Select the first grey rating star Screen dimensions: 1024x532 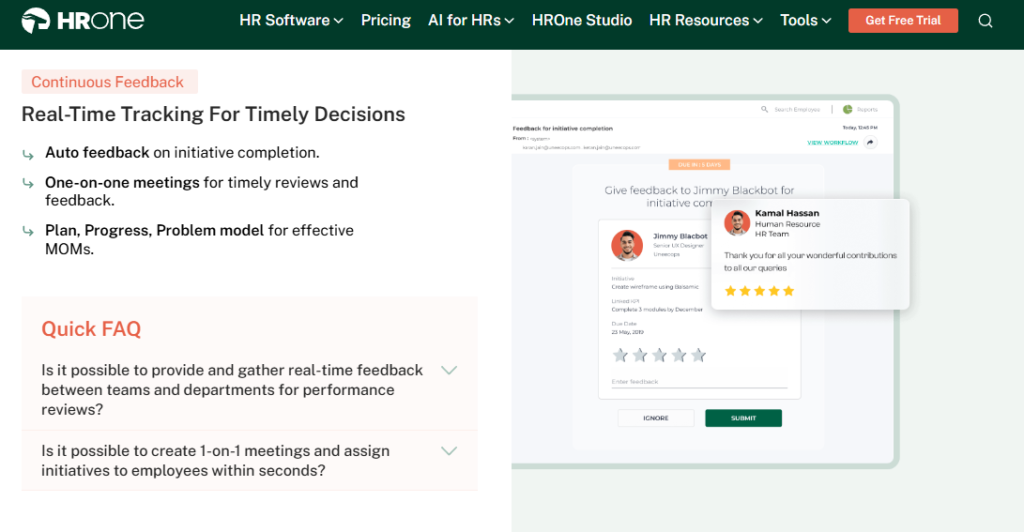point(620,355)
